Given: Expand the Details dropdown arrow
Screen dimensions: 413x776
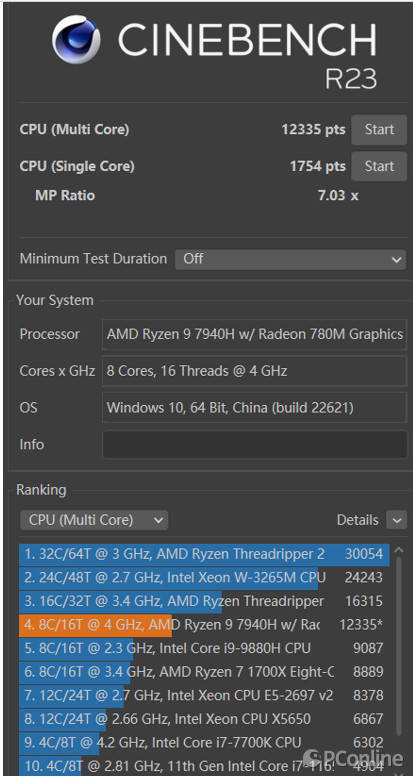Looking at the screenshot, I should [x=397, y=520].
